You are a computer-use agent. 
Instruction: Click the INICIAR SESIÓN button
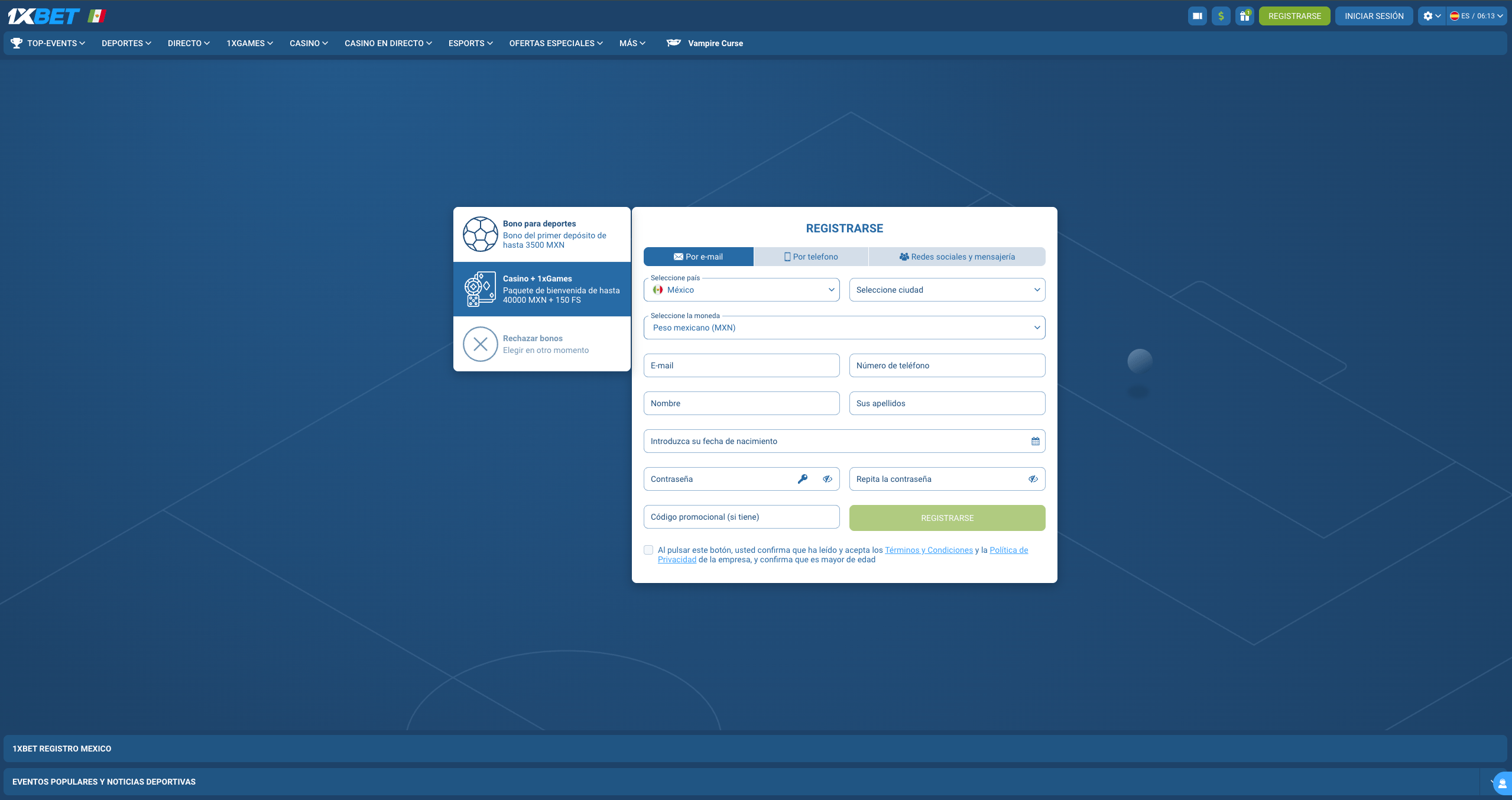tap(1374, 16)
